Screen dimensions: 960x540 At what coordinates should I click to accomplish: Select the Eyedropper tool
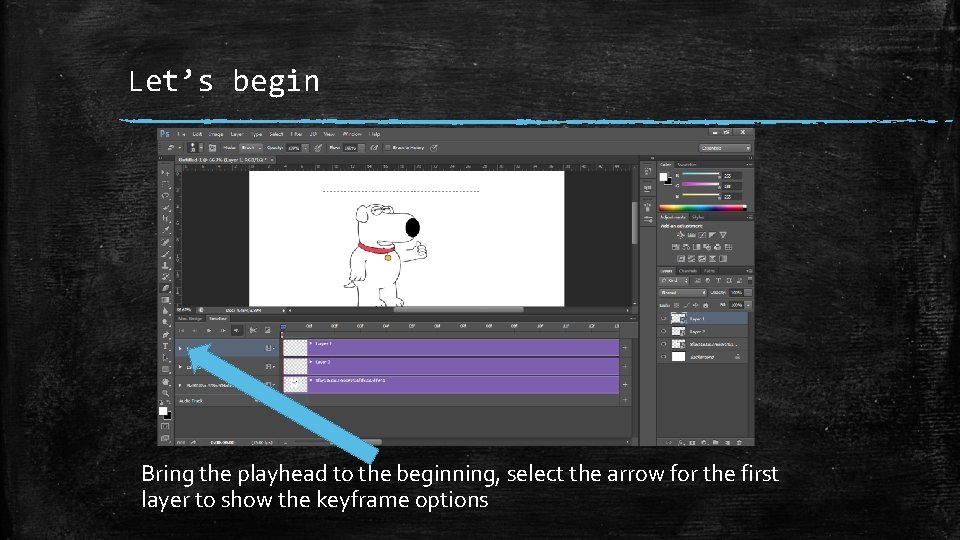click(x=165, y=231)
